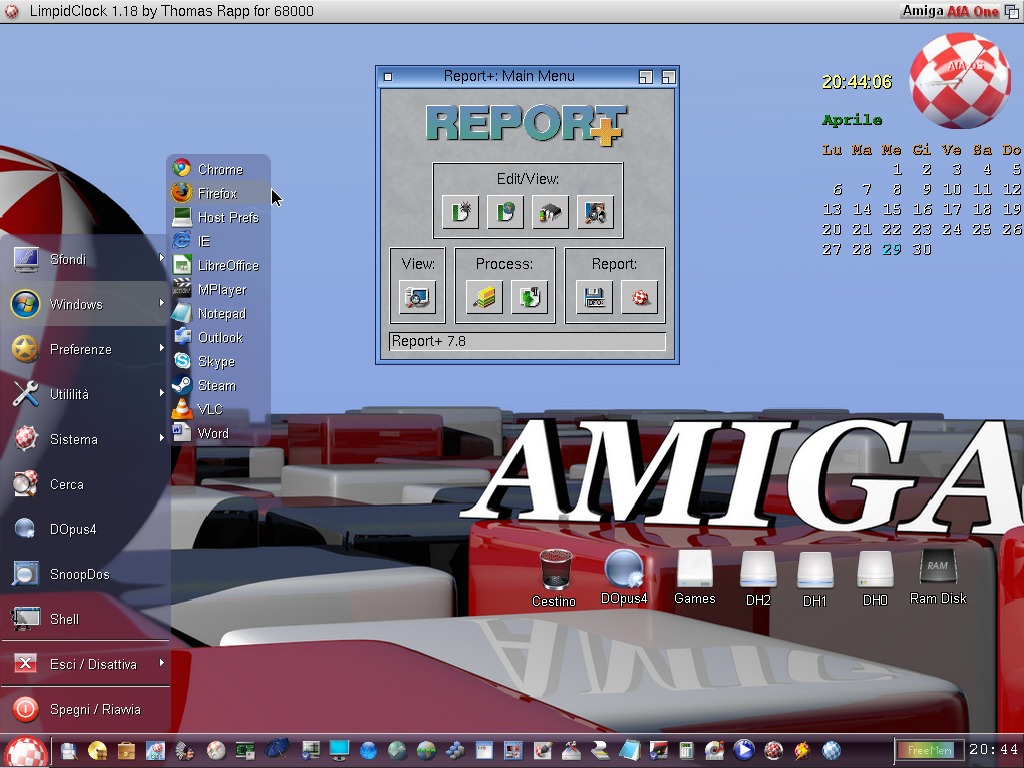The height and width of the screenshot is (768, 1024).
Task: Choose SnoopDos in the start menu
Action: pos(80,574)
